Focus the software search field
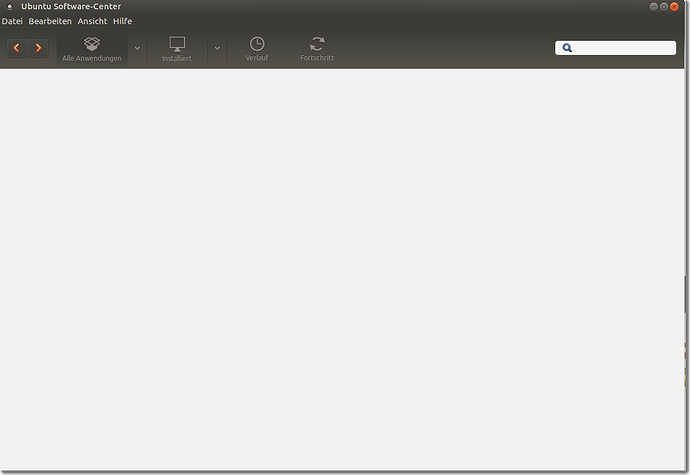Image resolution: width=690 pixels, height=475 pixels. 615,48
